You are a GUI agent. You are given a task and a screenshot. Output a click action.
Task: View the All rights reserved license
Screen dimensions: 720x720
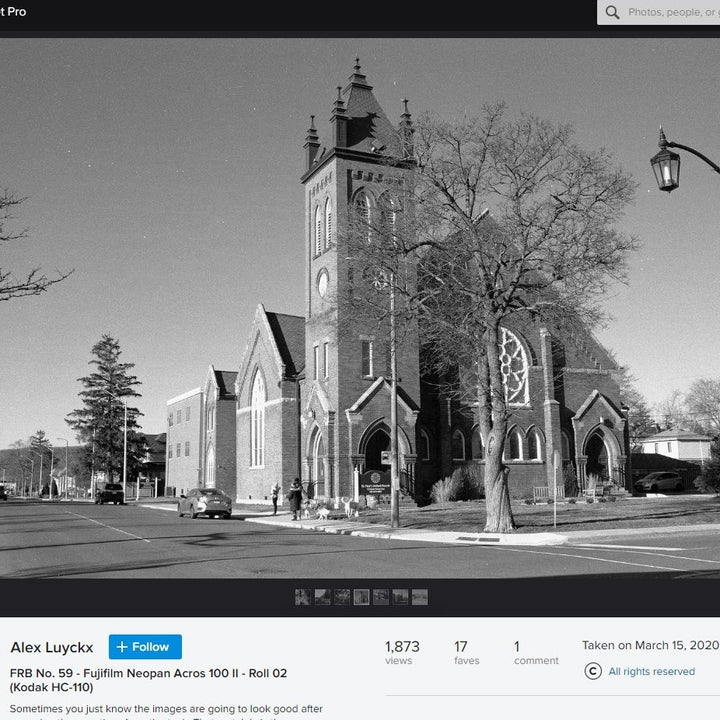click(x=651, y=671)
